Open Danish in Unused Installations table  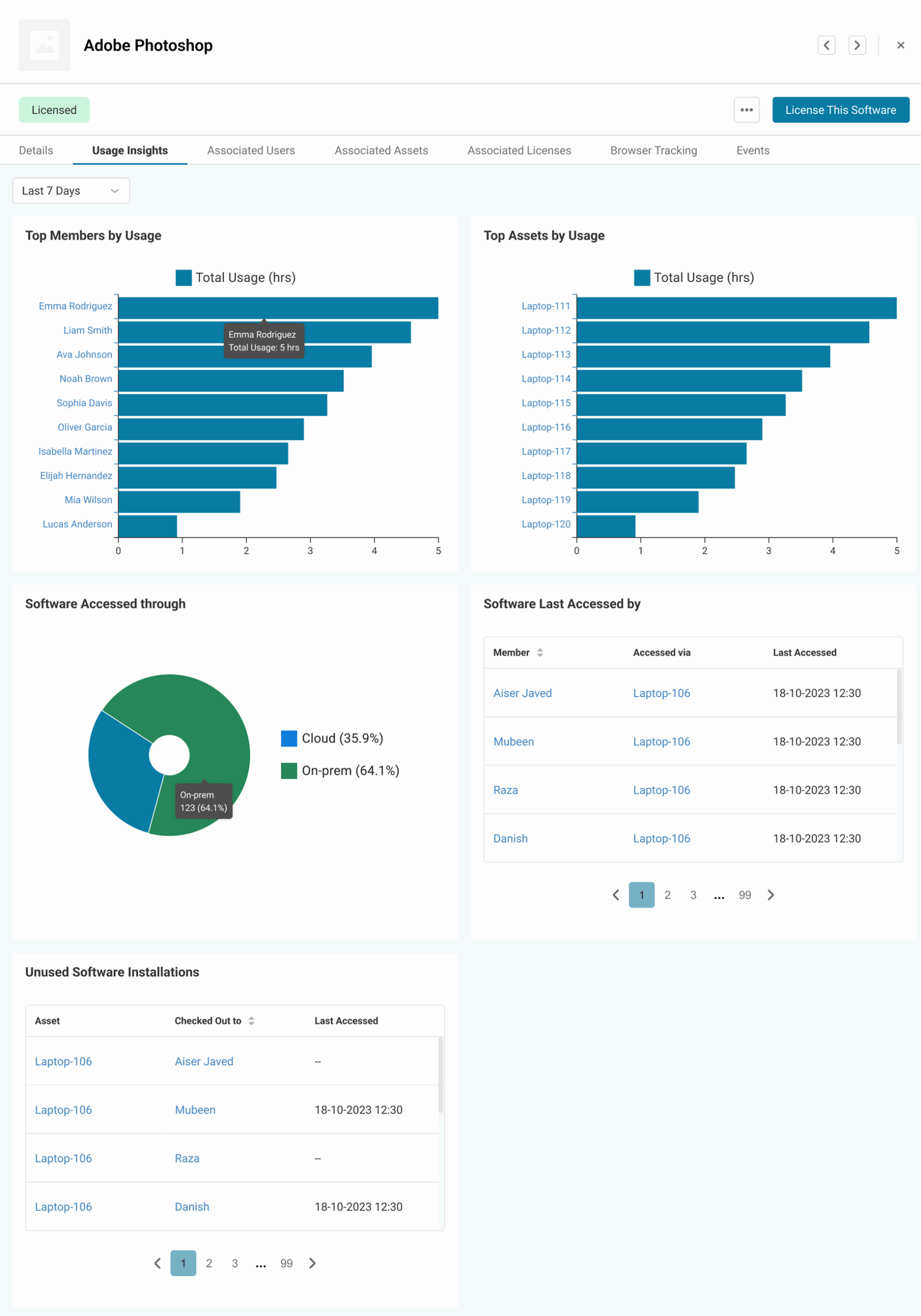click(x=192, y=1207)
